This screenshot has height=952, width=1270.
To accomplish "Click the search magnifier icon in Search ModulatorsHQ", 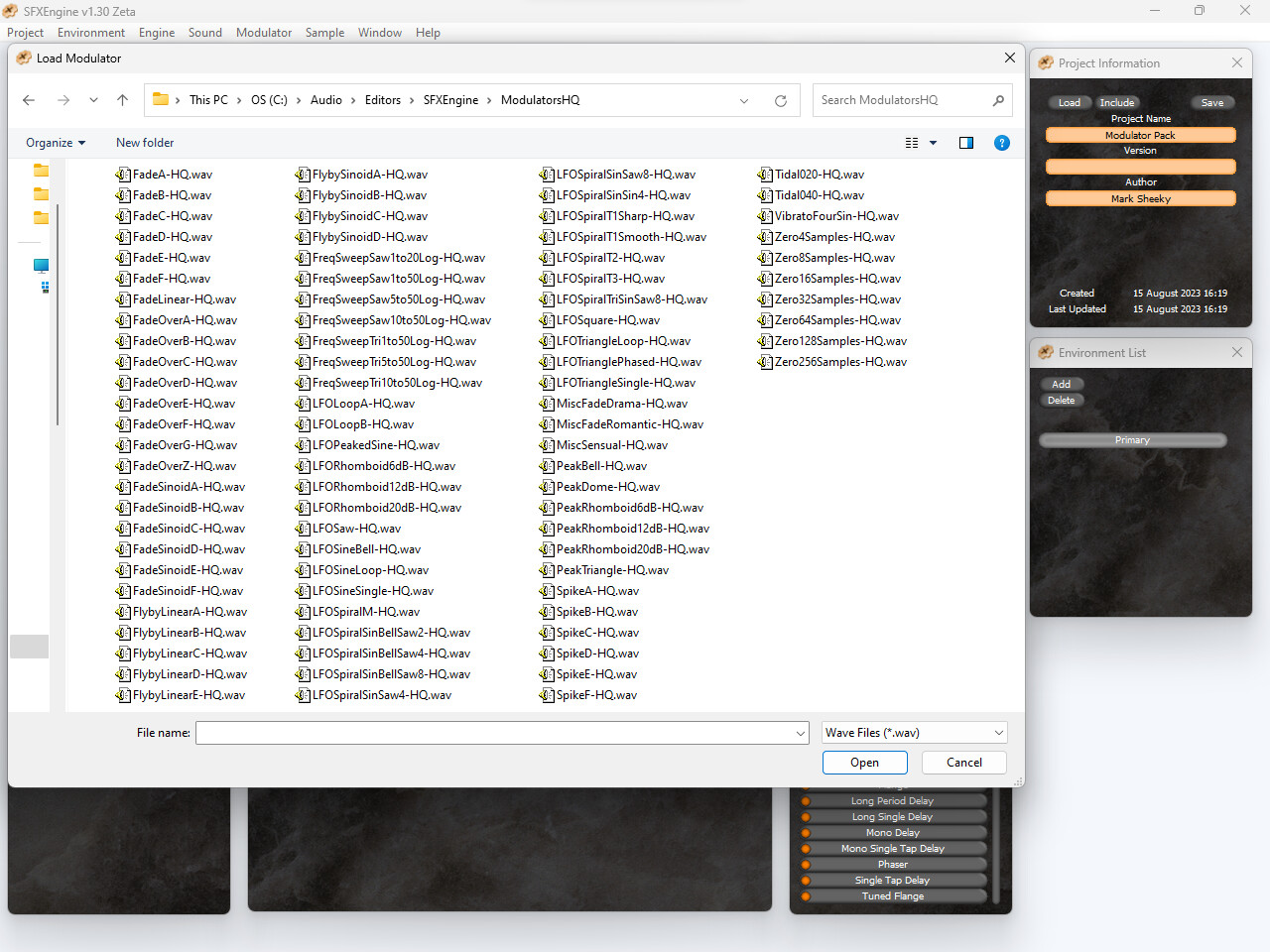I will click(x=998, y=100).
